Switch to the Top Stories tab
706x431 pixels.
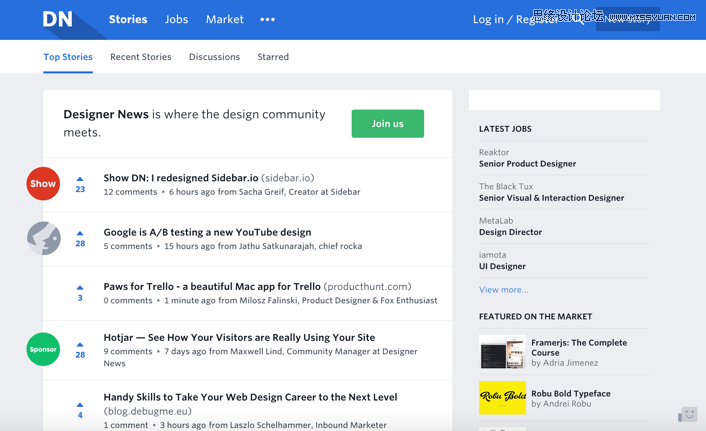coord(68,57)
